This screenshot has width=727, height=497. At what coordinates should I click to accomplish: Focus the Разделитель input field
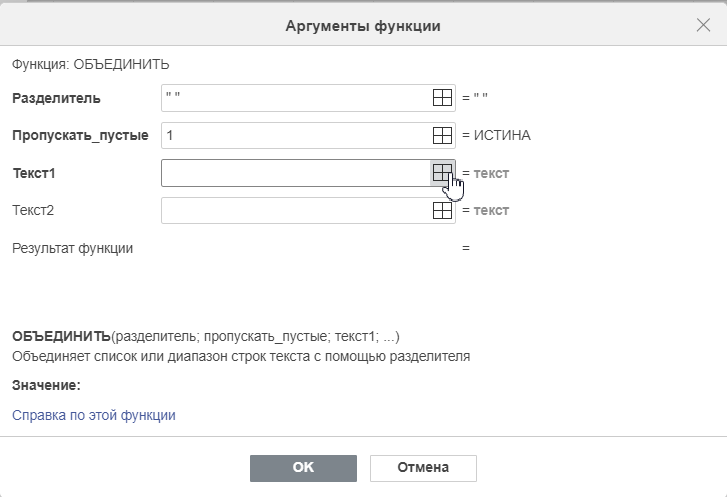[297, 98]
